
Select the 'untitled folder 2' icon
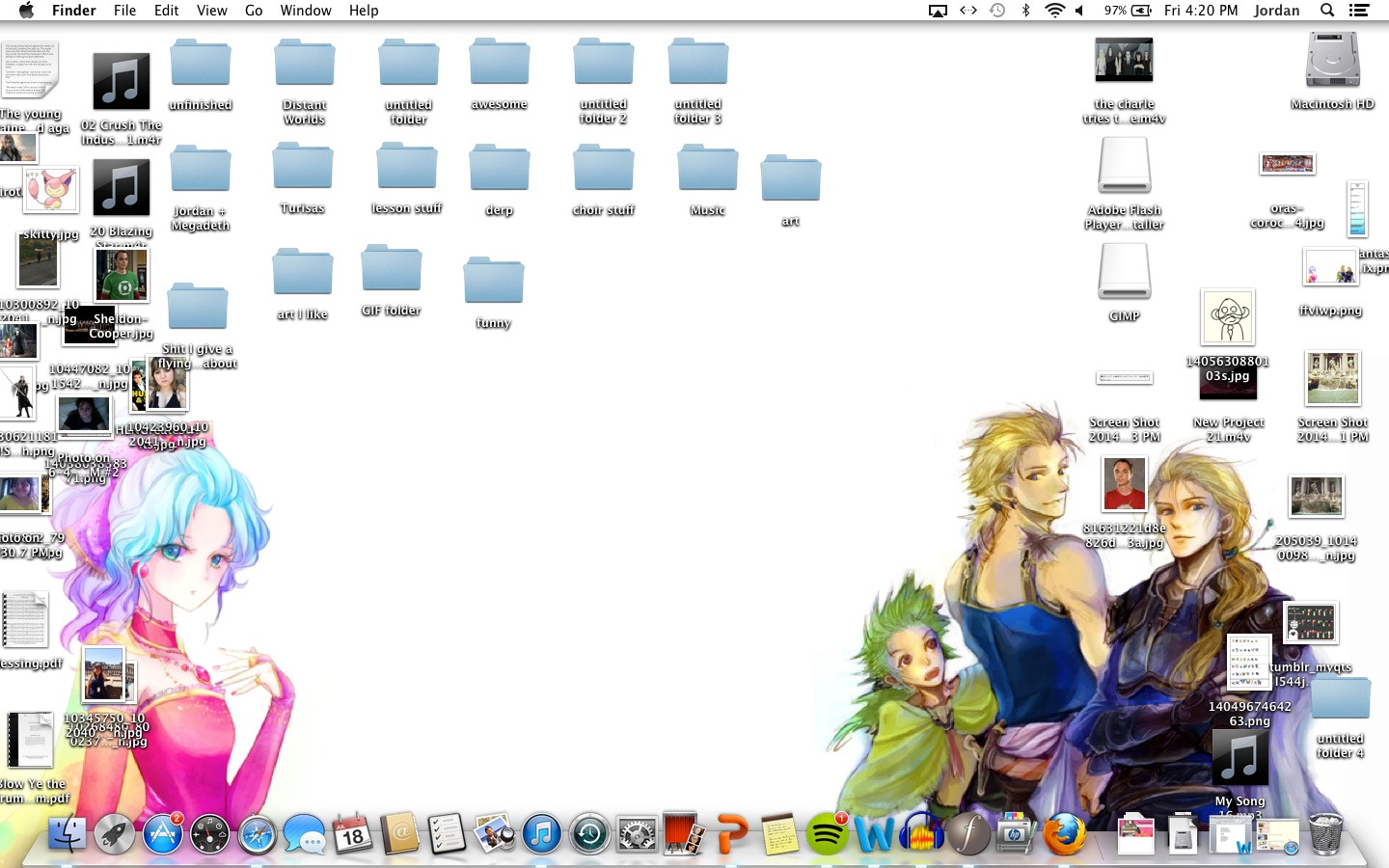[604, 63]
